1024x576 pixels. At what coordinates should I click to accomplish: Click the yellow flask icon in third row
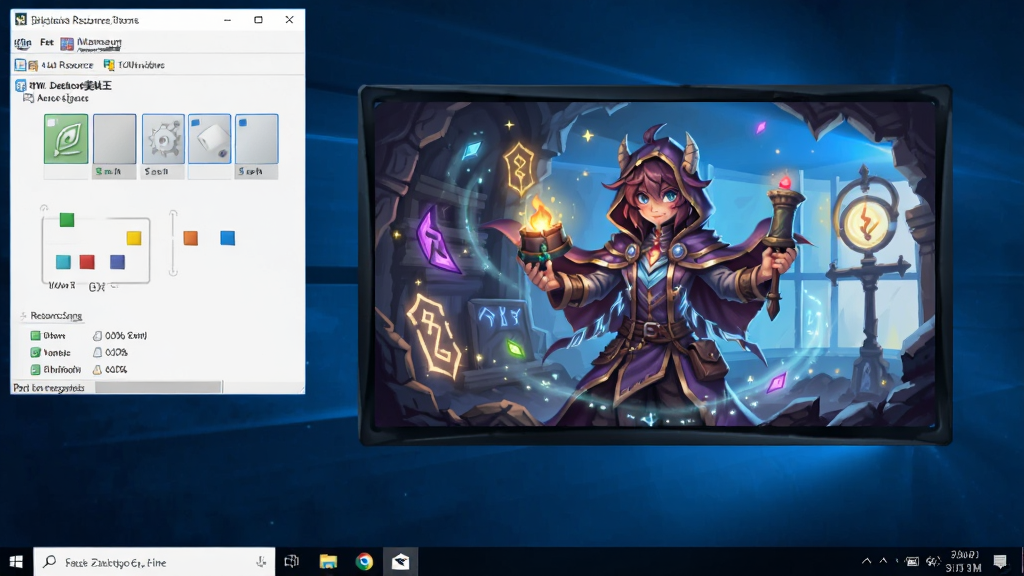click(x=97, y=370)
